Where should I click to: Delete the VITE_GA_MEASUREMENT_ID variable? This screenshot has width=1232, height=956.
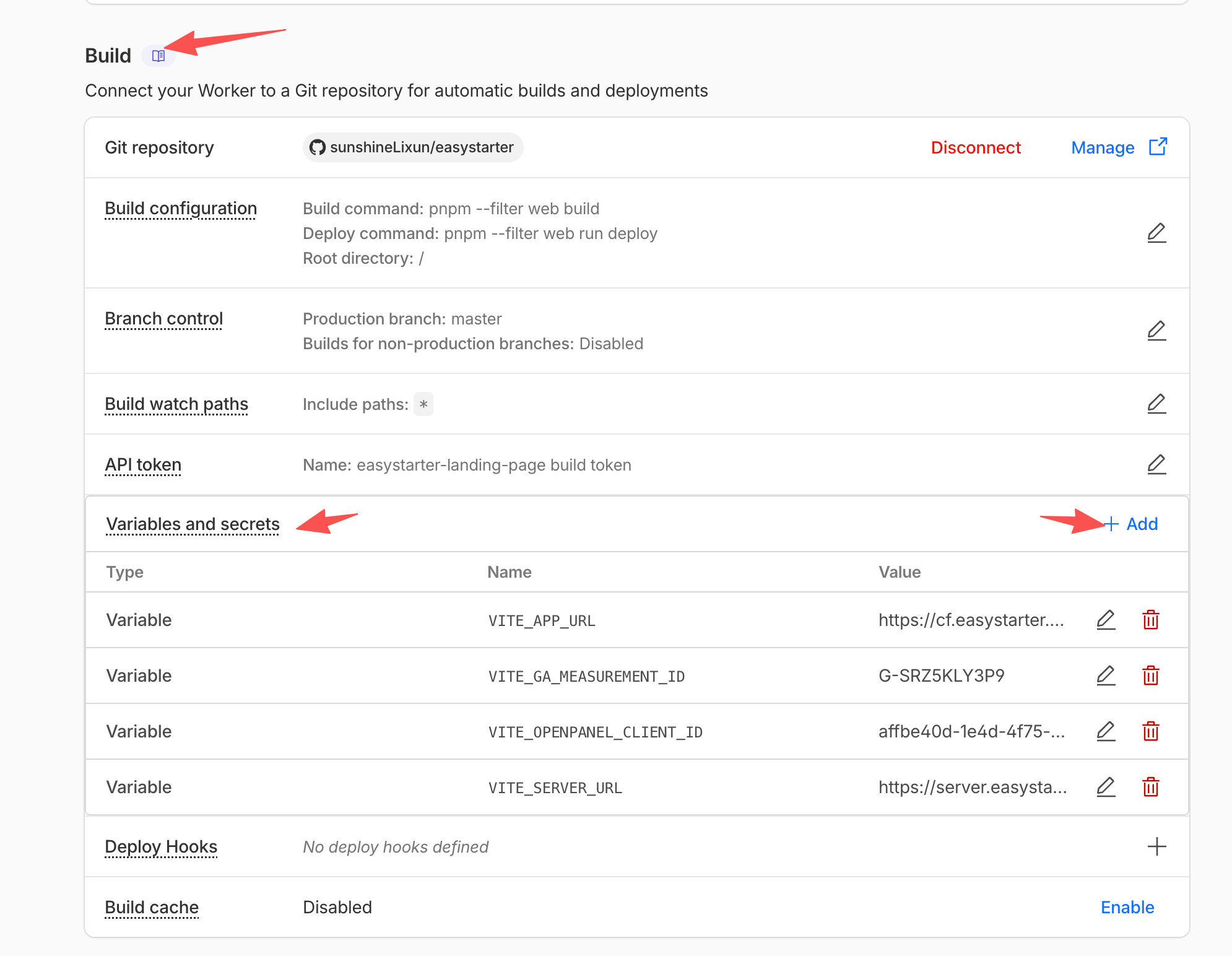tap(1151, 676)
